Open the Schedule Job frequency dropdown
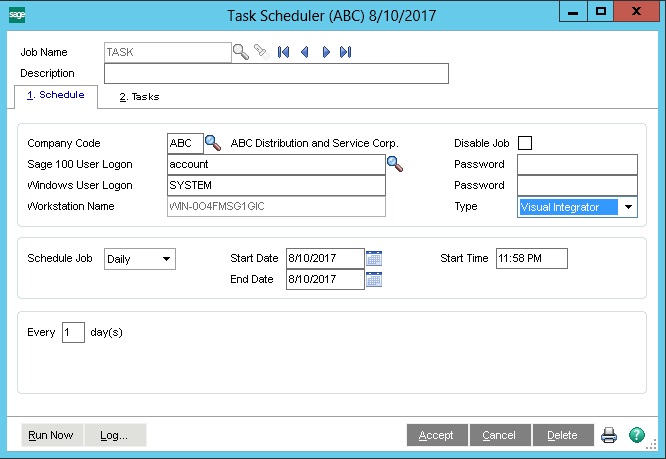666x459 pixels. pos(165,259)
